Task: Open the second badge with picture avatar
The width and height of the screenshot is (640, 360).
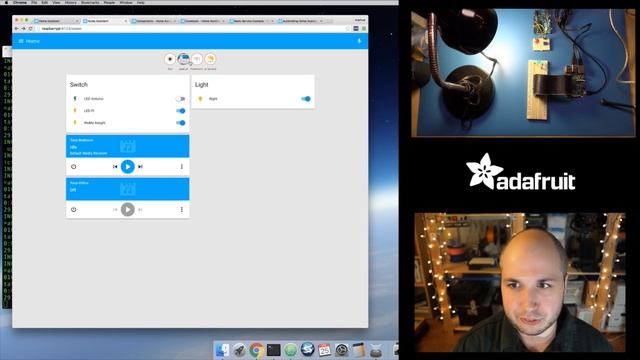Action: [184, 59]
